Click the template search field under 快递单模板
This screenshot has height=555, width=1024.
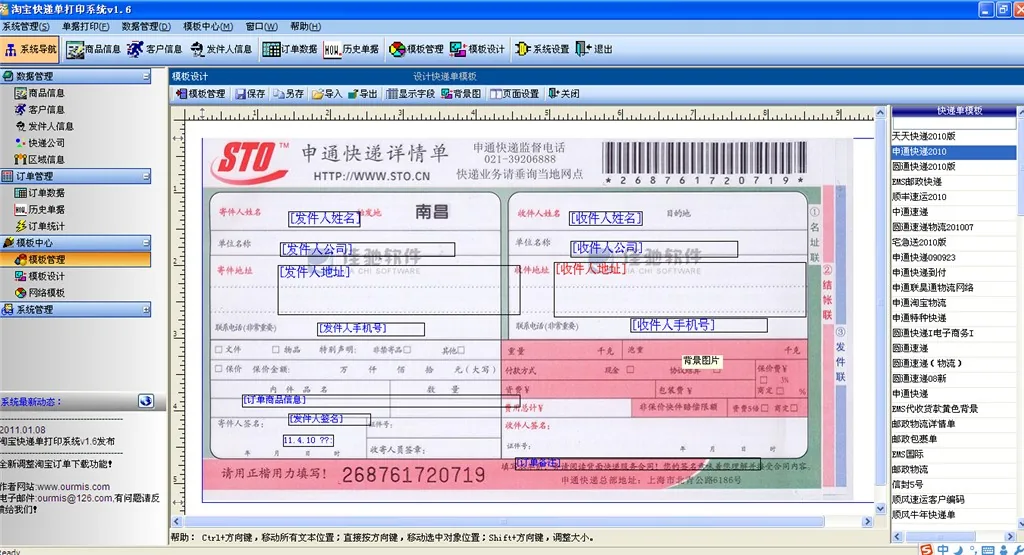click(x=954, y=123)
